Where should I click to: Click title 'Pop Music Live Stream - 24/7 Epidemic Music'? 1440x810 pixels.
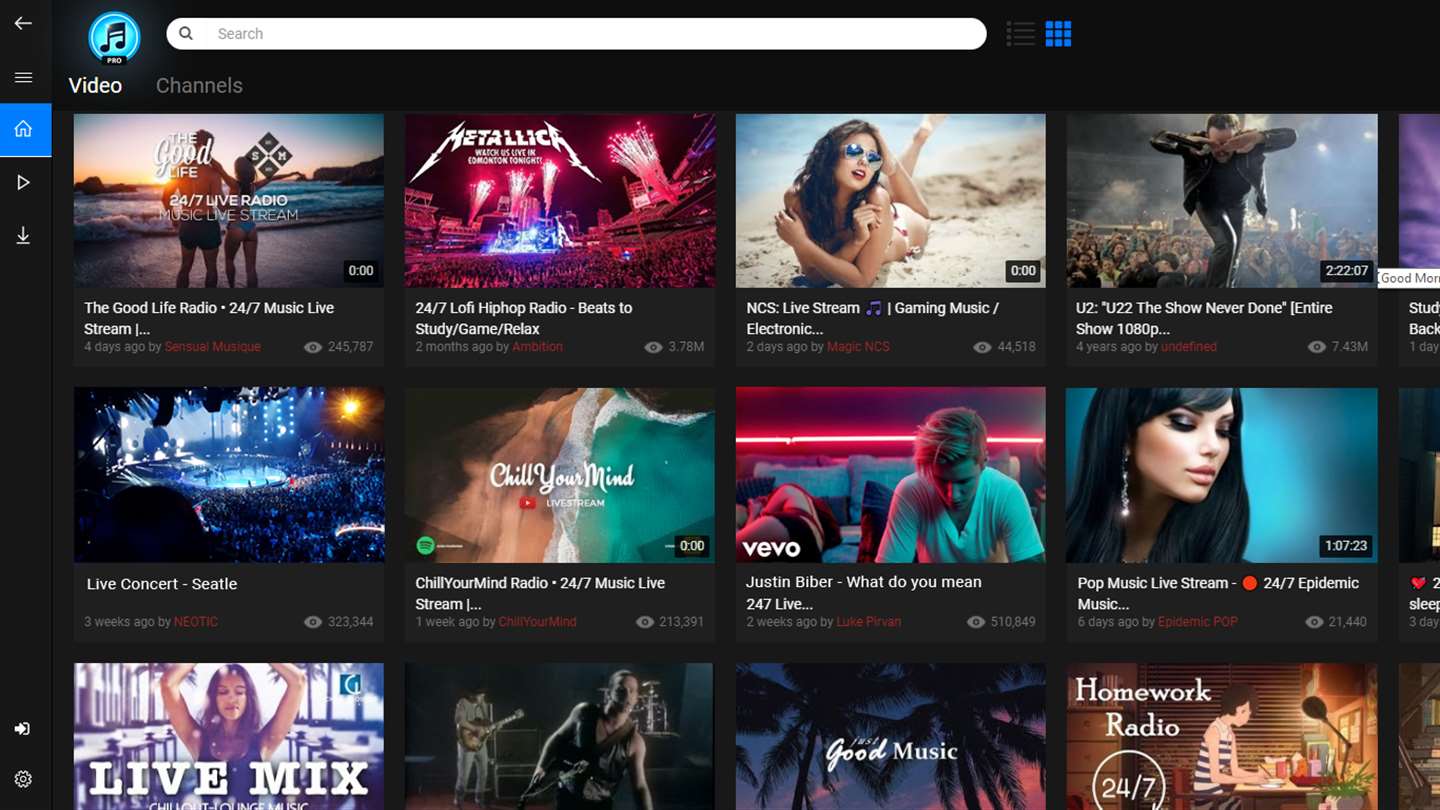coord(1218,593)
